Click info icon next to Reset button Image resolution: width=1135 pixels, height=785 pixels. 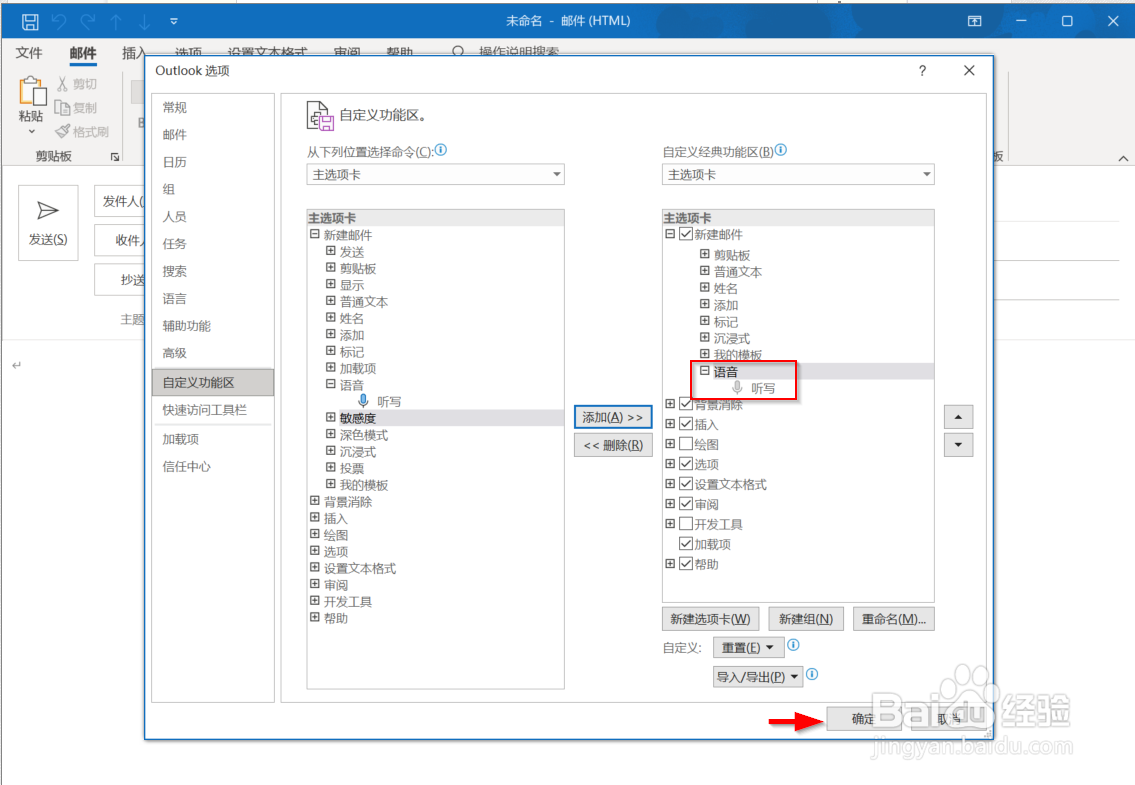pos(793,645)
